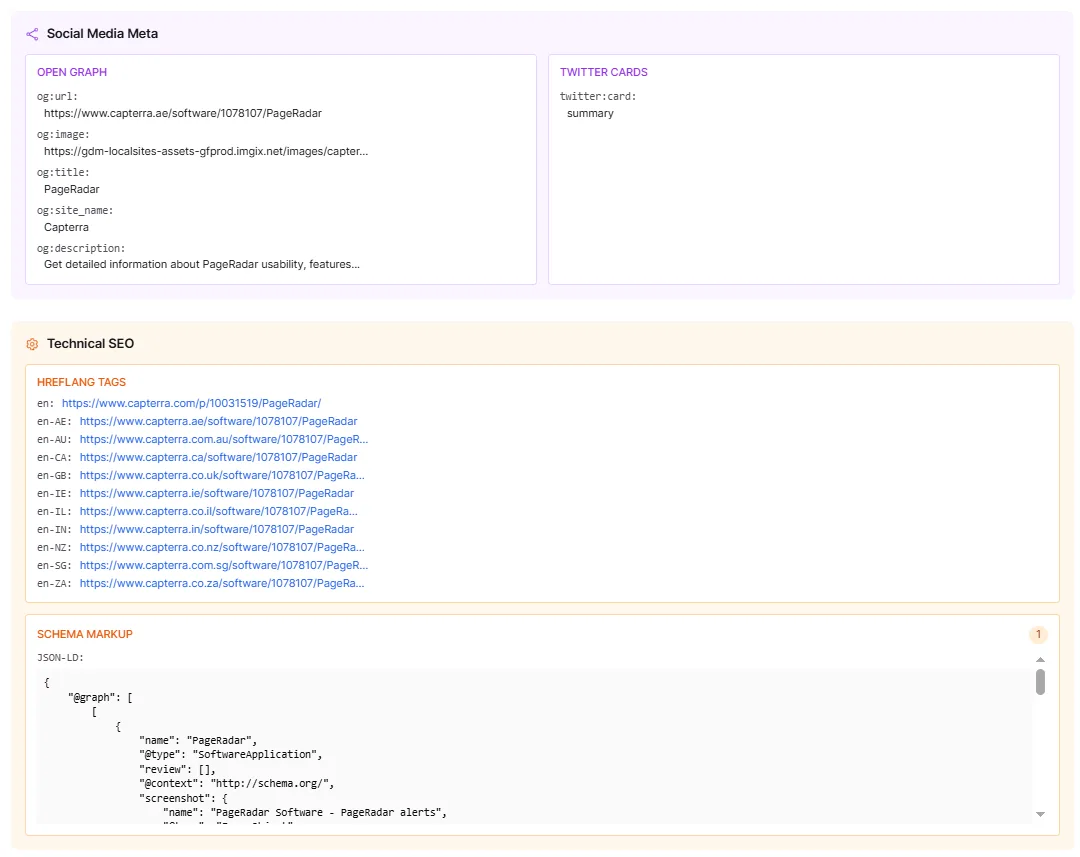The image size is (1080, 857).
Task: Click the og:site_name value Capterra
Action: click(x=66, y=227)
